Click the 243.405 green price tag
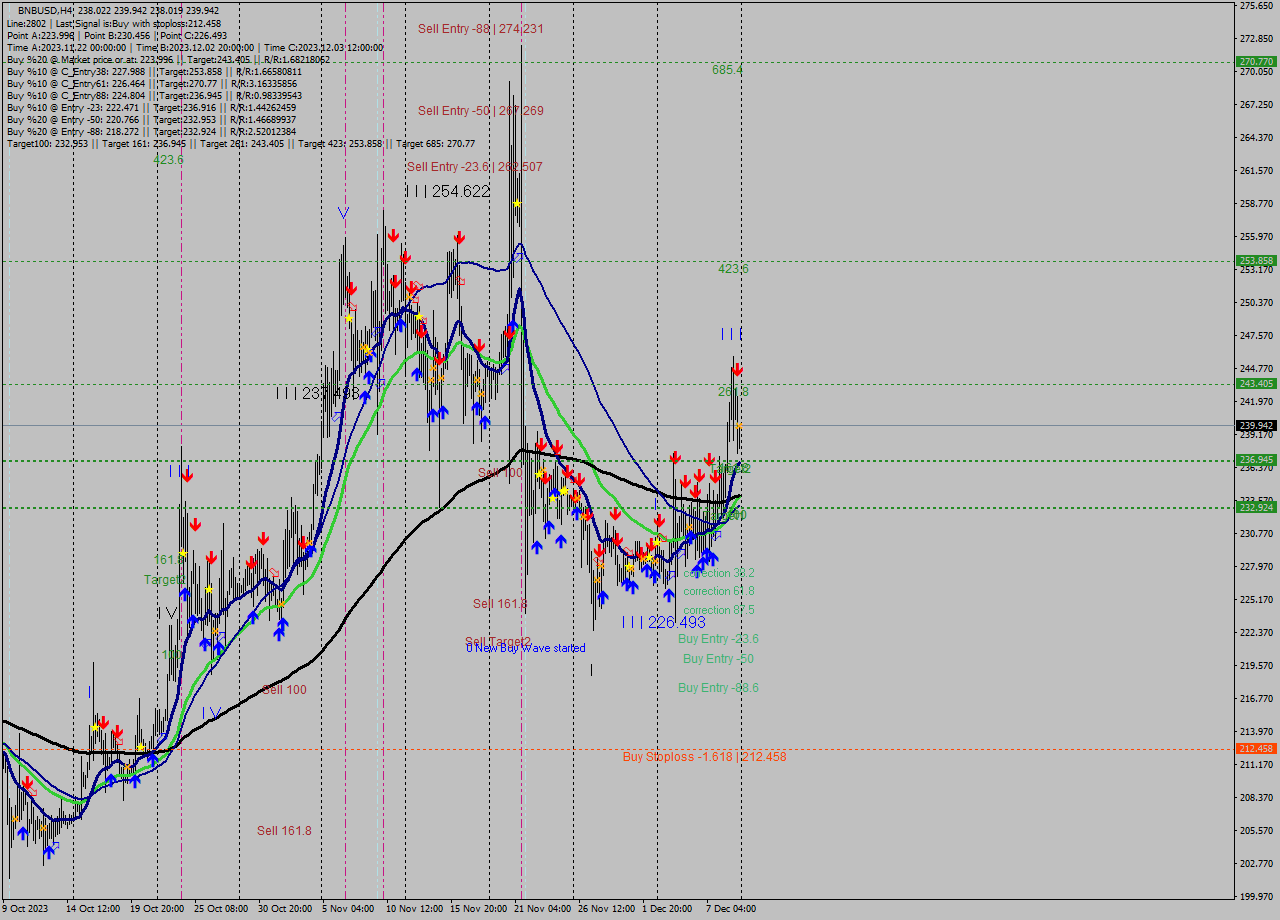1280x920 pixels. pos(1256,383)
